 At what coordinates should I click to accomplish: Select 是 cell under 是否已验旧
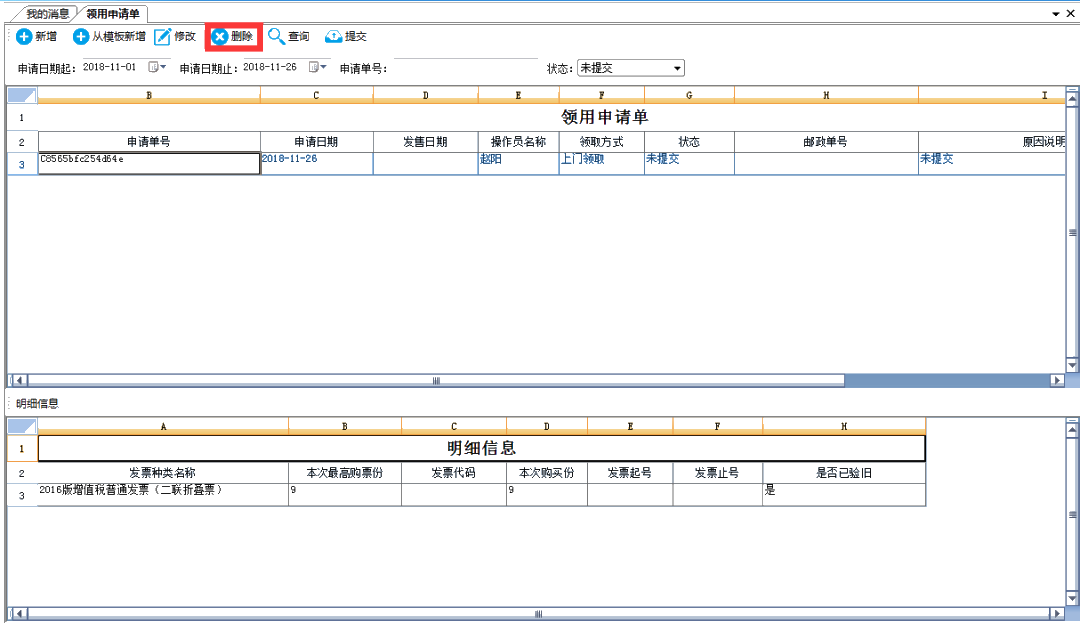(844, 494)
